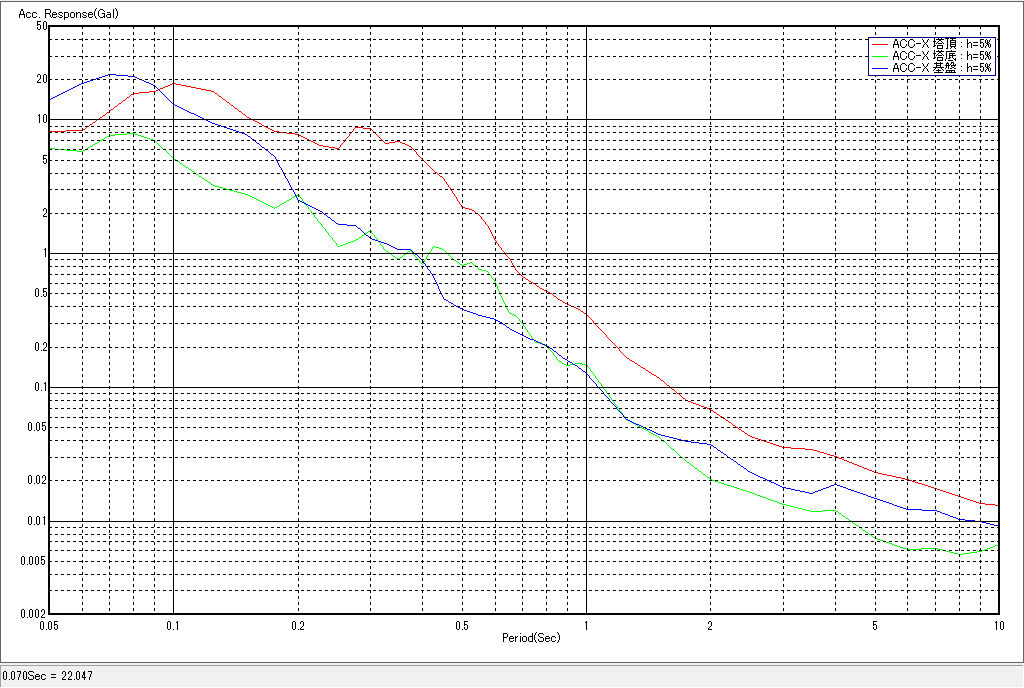Click the period axis label 10
This screenshot has height=688, width=1024.
click(x=997, y=625)
